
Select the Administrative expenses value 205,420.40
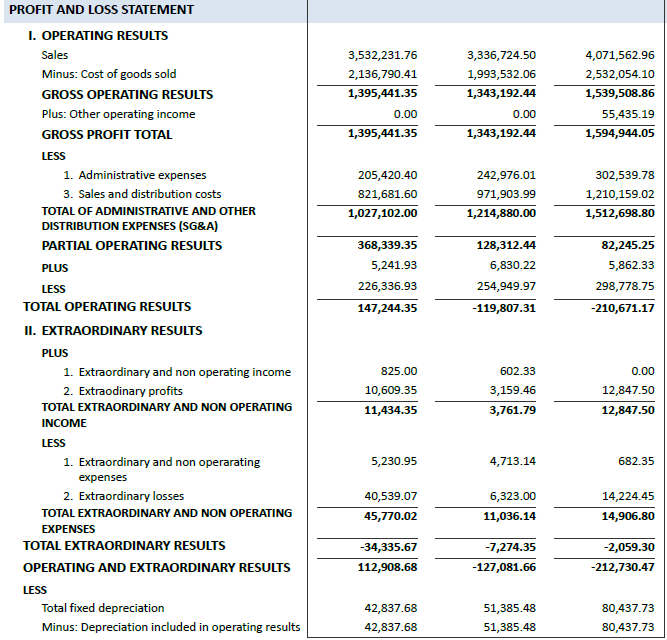click(x=387, y=175)
